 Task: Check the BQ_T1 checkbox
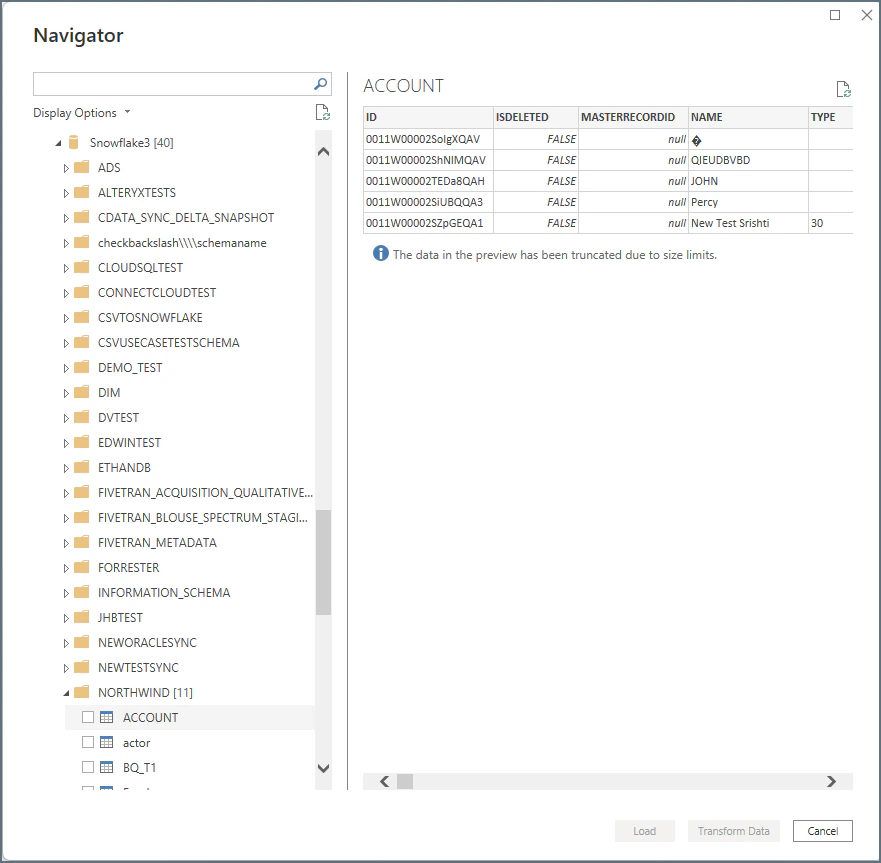(x=87, y=767)
